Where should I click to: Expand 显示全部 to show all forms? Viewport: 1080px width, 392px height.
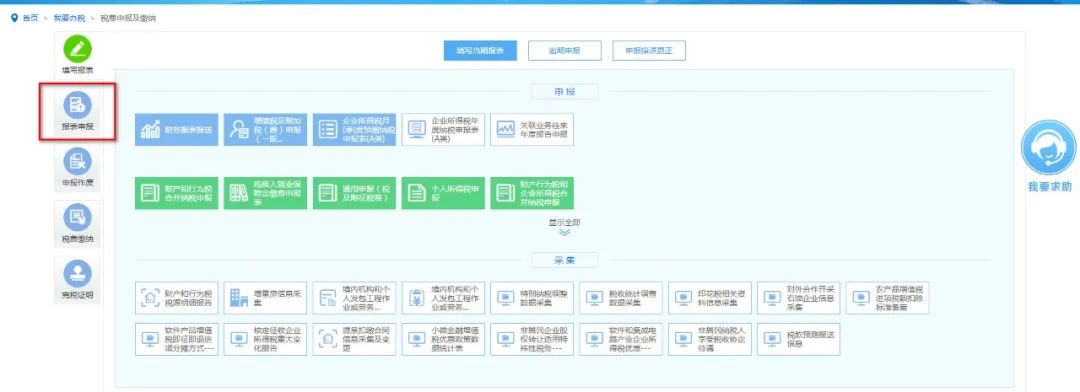[x=565, y=226]
